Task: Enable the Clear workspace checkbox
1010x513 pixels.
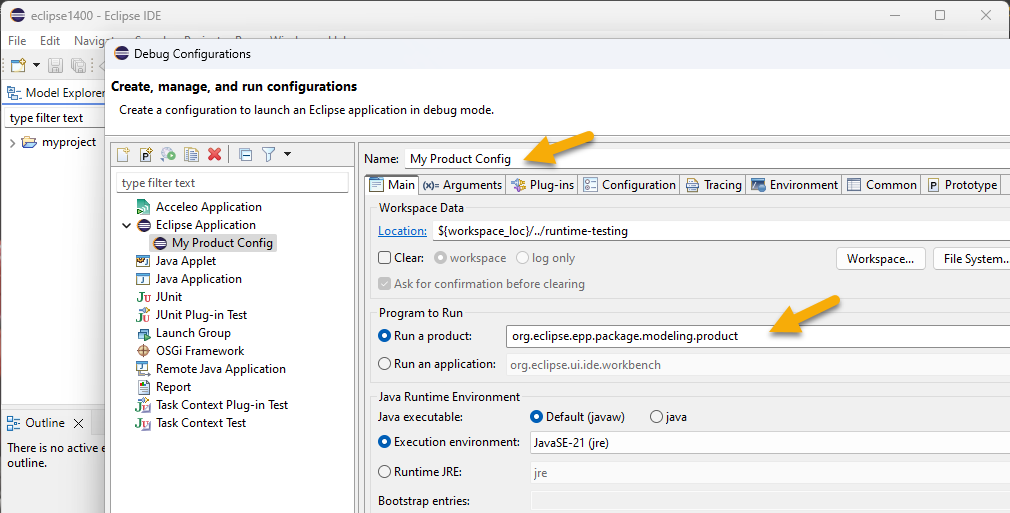Action: point(385,258)
